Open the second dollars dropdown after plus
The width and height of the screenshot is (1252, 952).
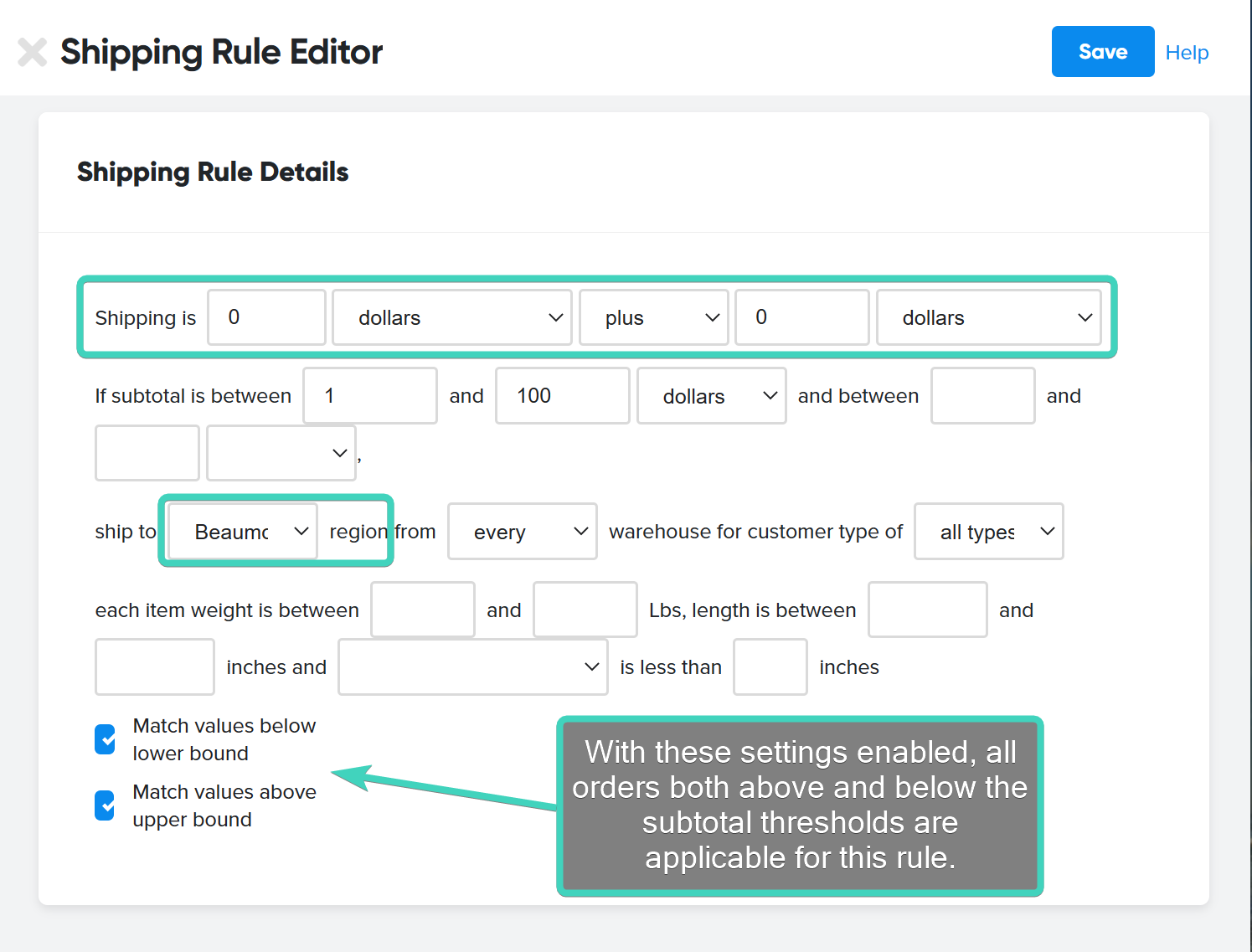989,317
